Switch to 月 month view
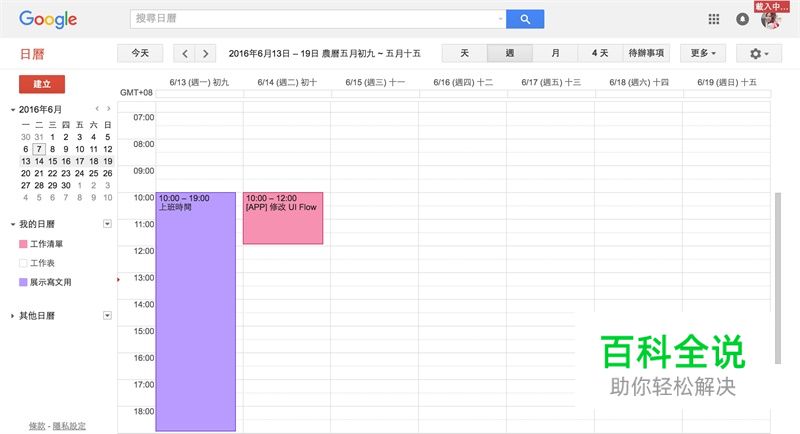 pos(555,54)
